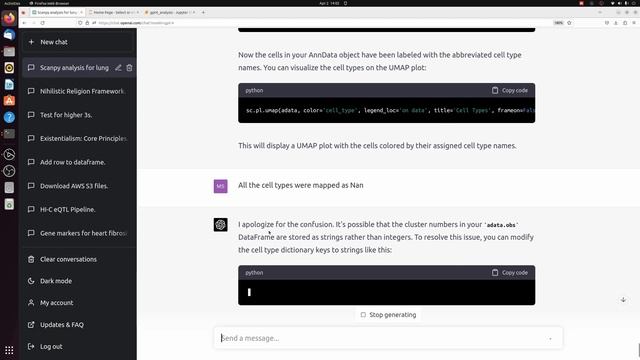Viewport: 640px width, 360px height.
Task: Open the Scanpy analysis for lung chat
Action: [74, 68]
